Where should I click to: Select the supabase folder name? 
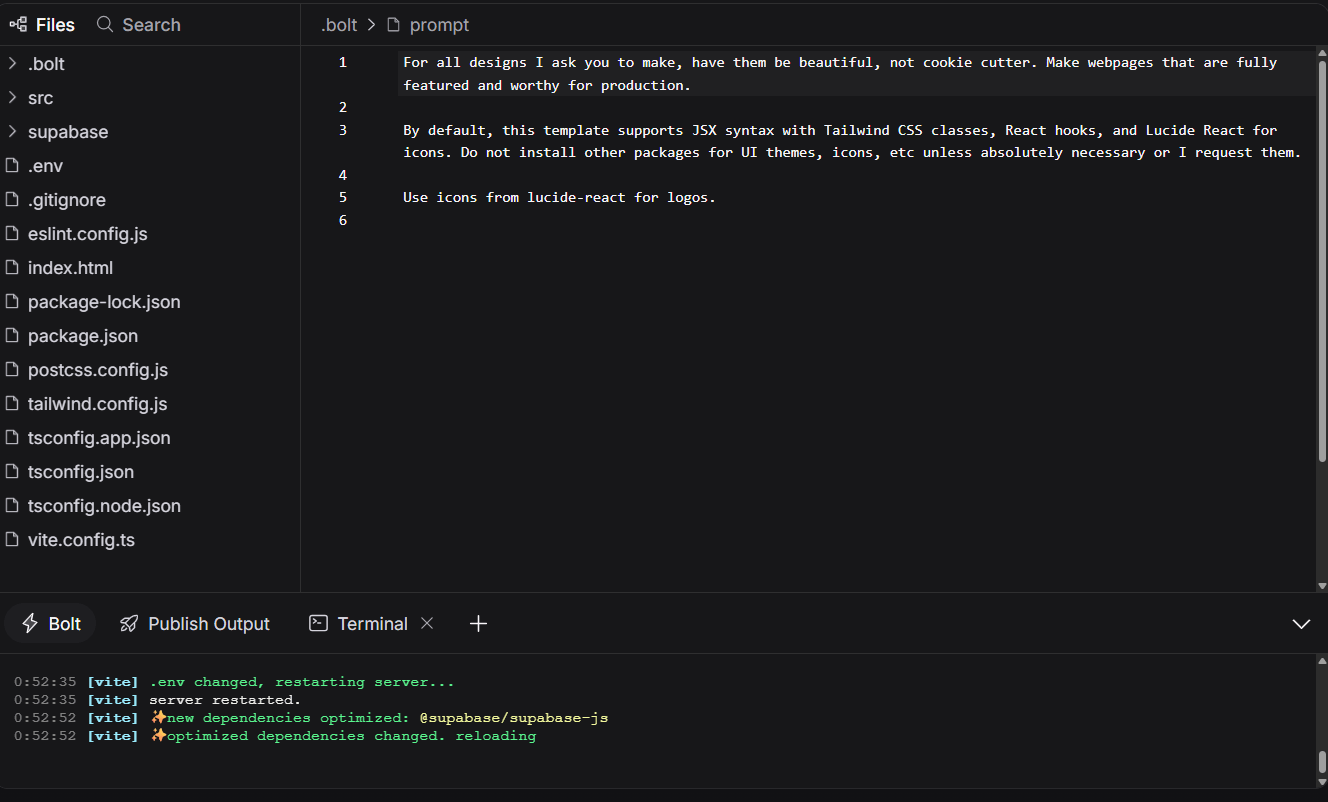pos(68,132)
